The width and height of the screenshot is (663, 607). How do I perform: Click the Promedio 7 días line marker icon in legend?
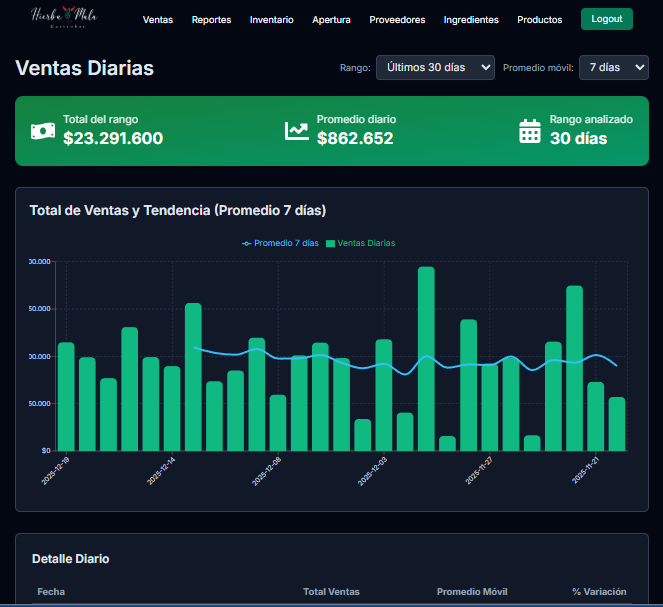coord(246,243)
